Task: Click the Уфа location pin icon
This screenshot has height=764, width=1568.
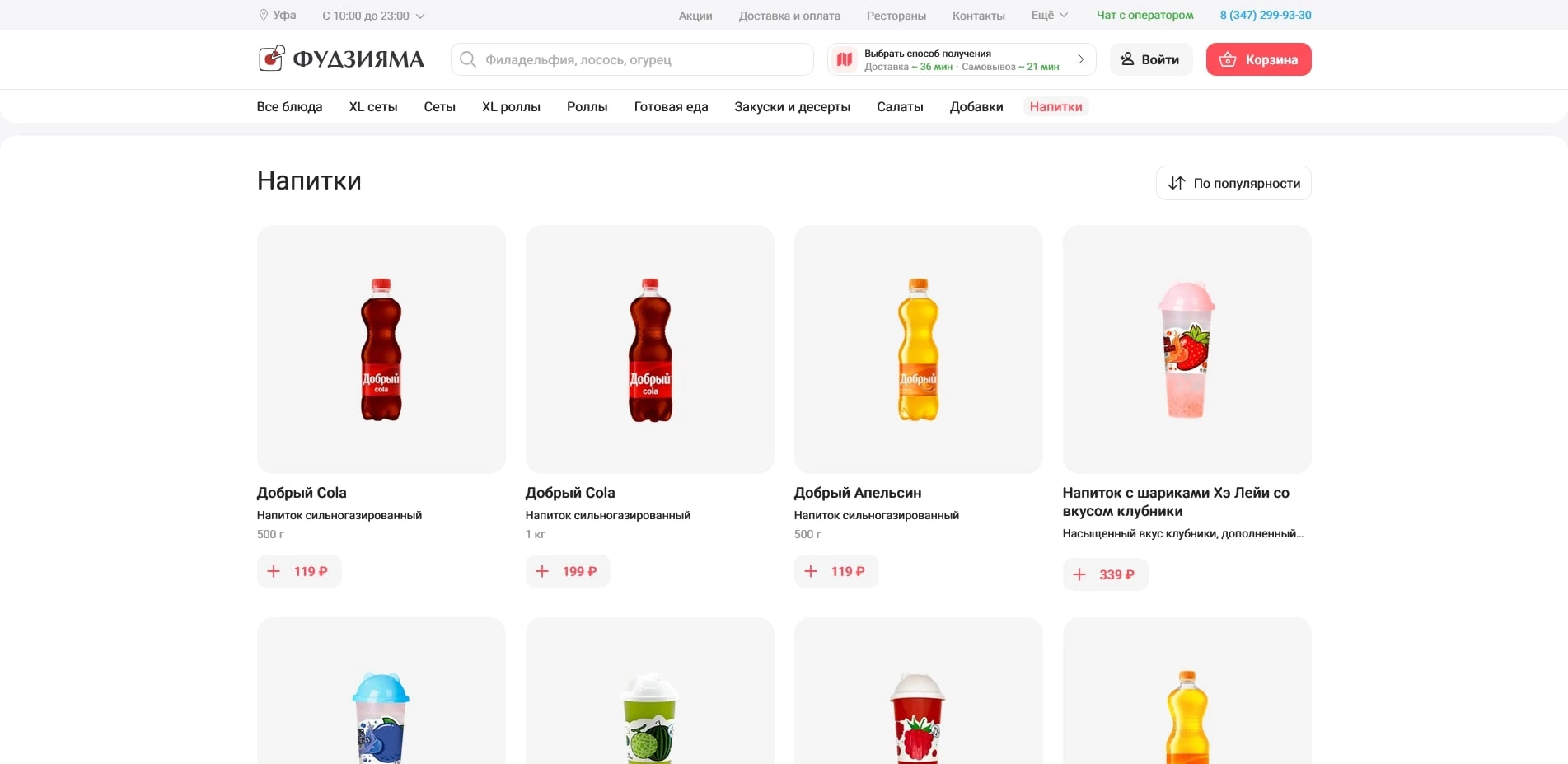Action: point(264,15)
